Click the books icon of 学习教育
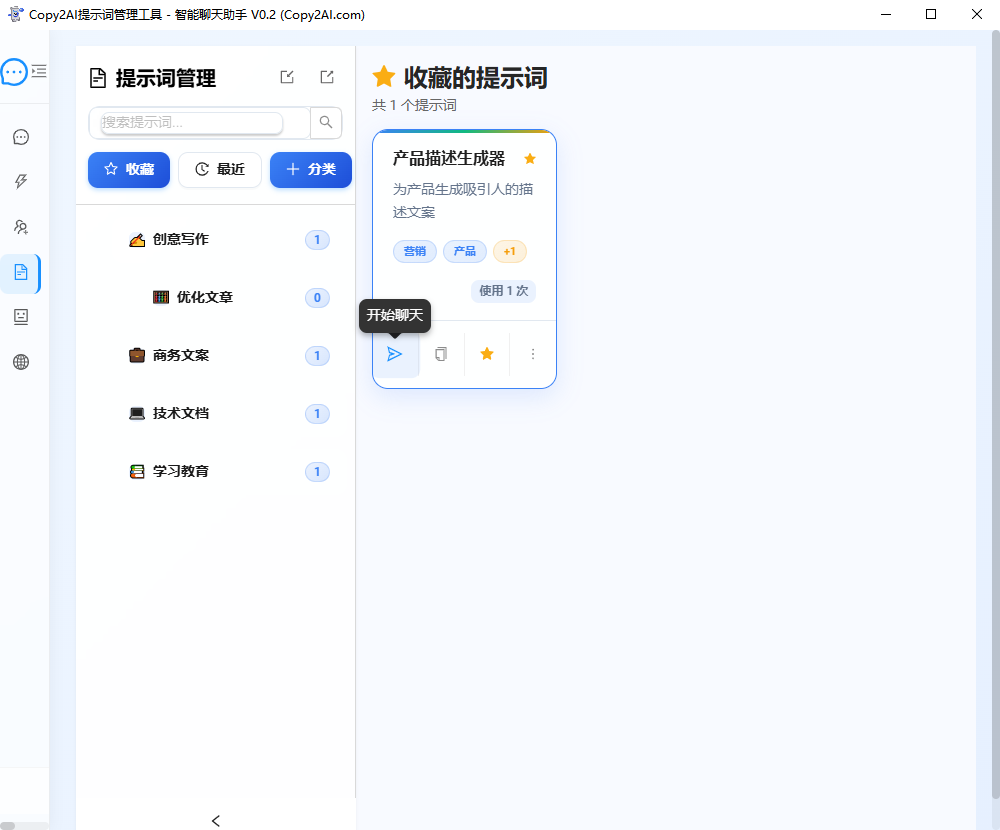1000x830 pixels. click(137, 471)
